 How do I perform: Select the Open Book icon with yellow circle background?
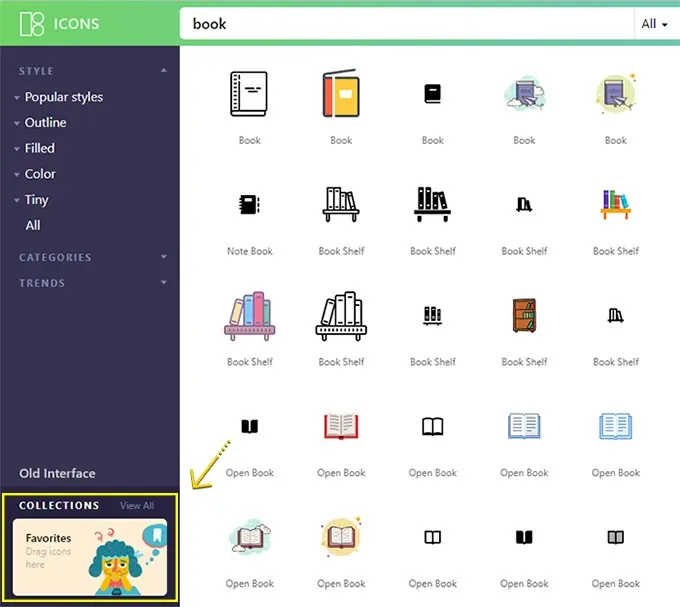pyautogui.click(x=341, y=537)
